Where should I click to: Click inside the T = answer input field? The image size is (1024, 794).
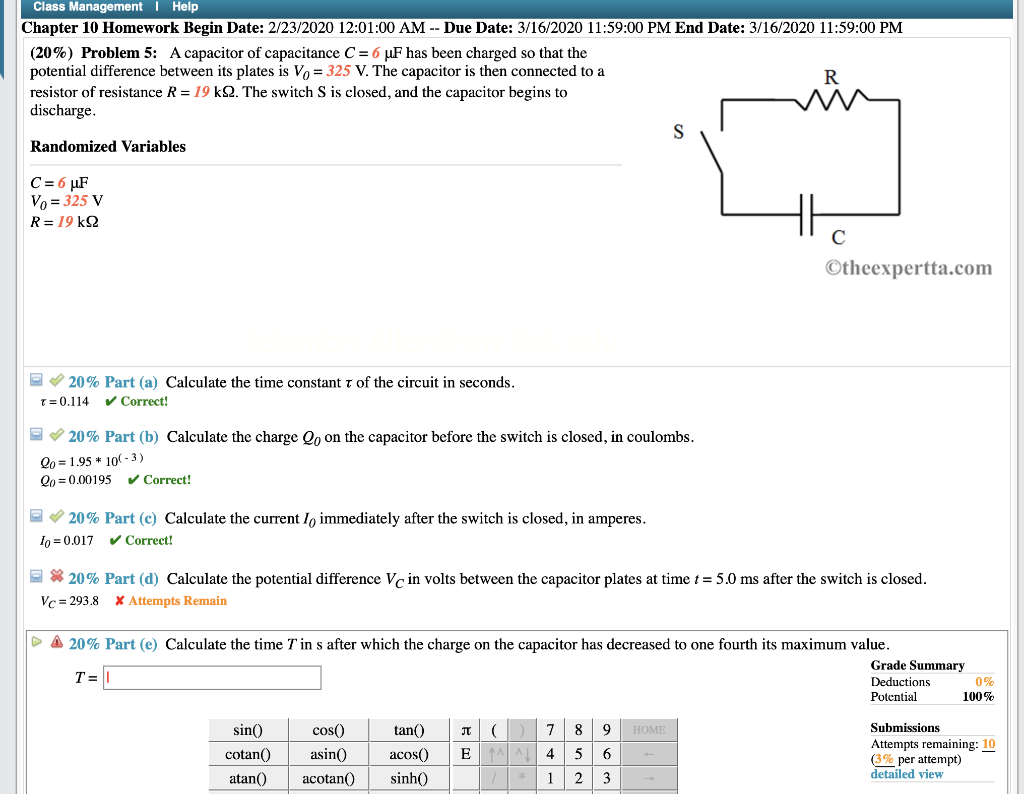(210, 677)
